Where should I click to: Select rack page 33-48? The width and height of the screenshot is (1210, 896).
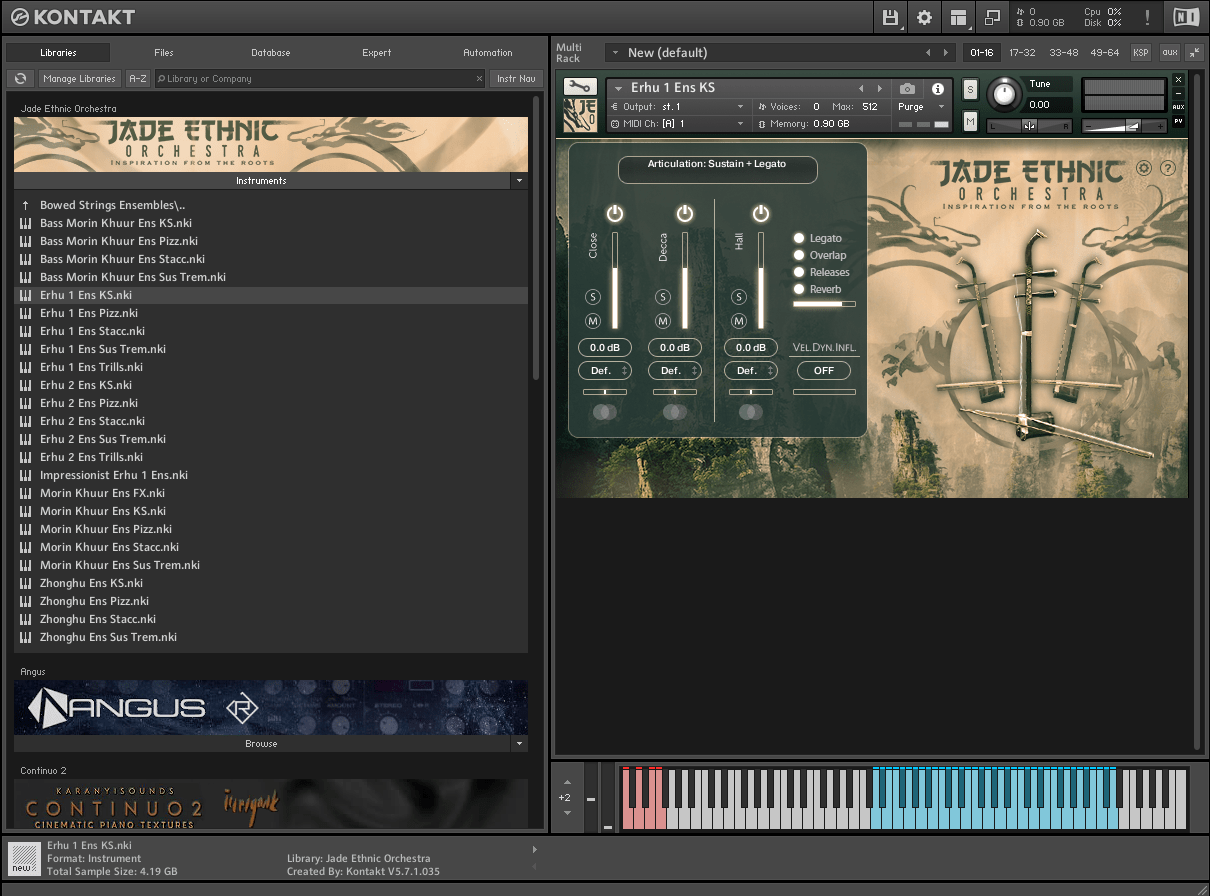[x=1064, y=52]
